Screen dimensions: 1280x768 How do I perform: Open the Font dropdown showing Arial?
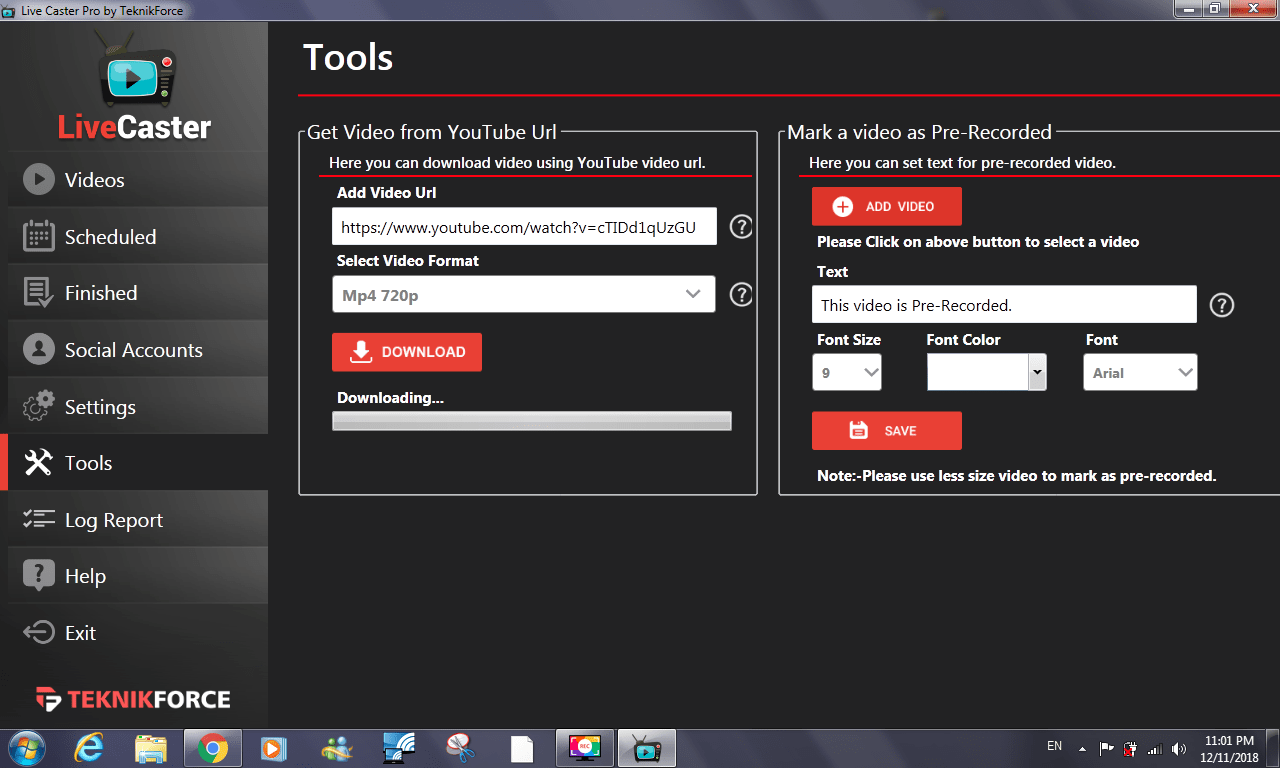1140,373
